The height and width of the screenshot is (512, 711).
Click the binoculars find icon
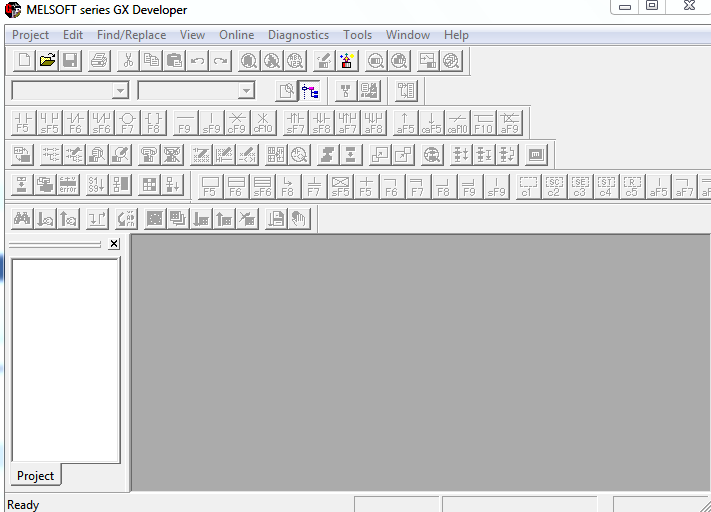pos(22,219)
